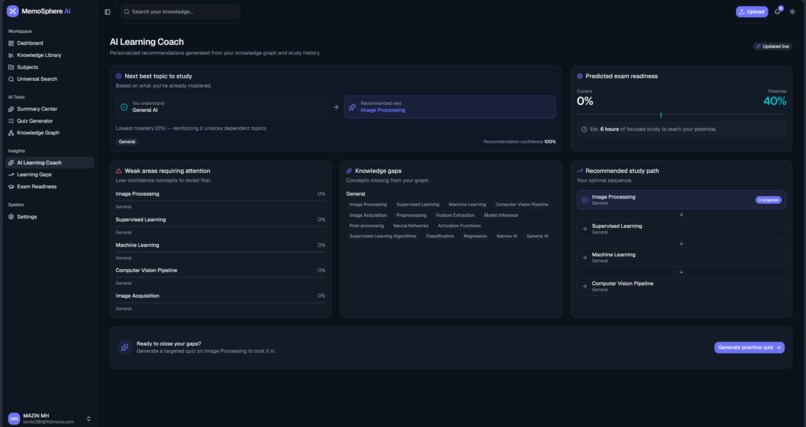Click the In progress badge

pyautogui.click(x=768, y=200)
